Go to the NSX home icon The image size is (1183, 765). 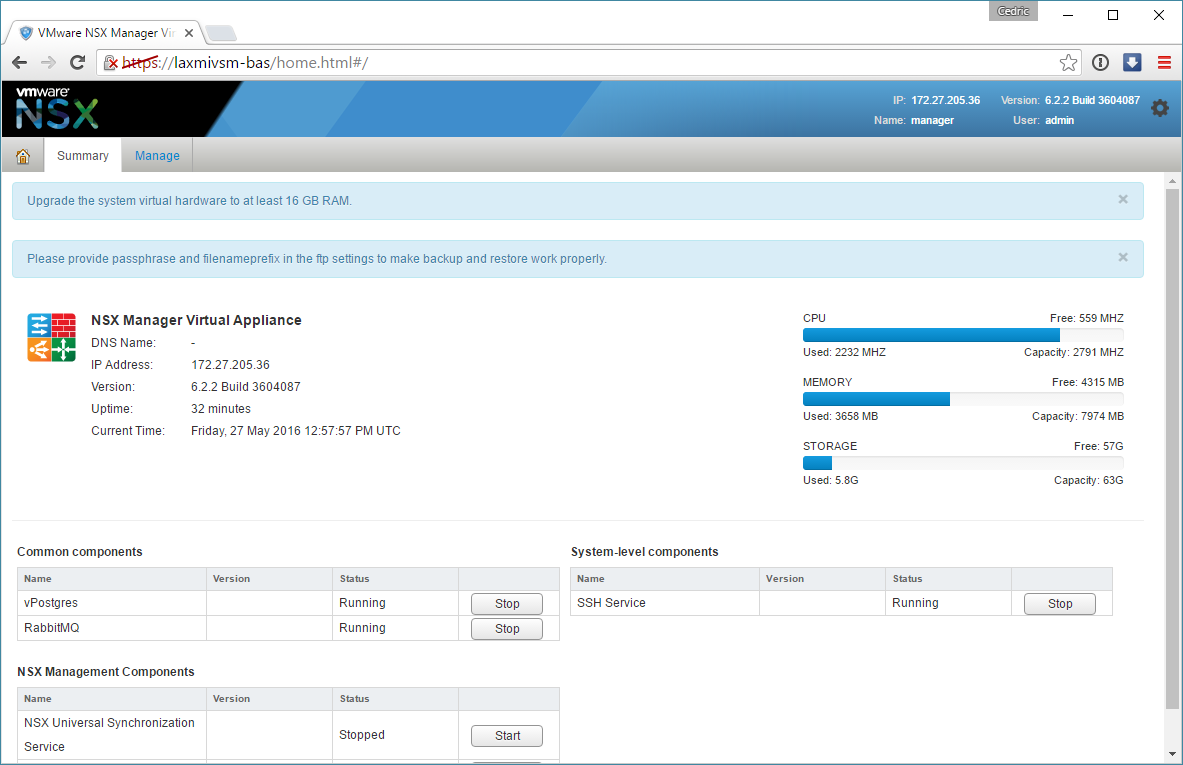point(23,156)
